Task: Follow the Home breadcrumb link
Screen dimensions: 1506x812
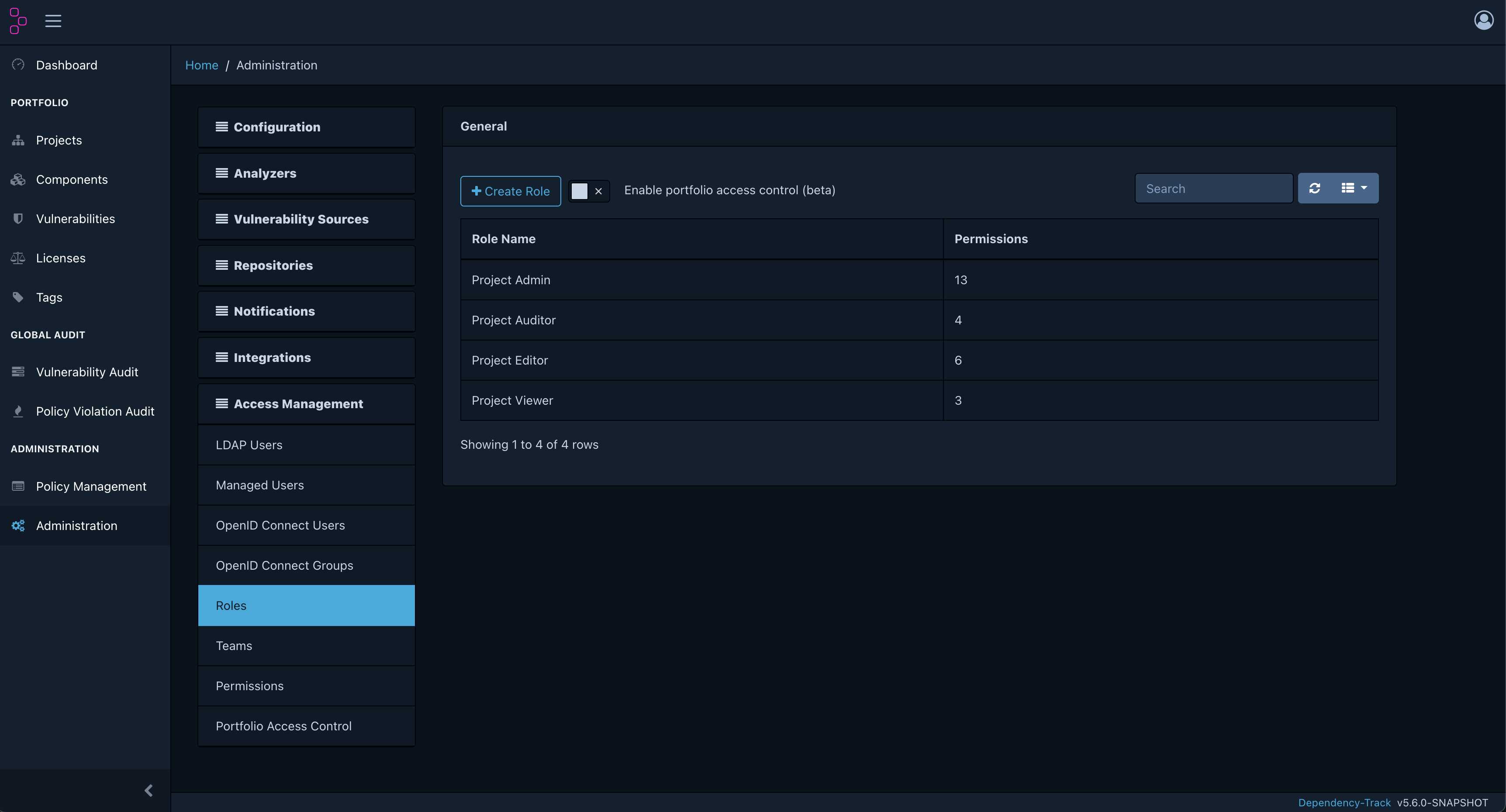Action: (202, 65)
